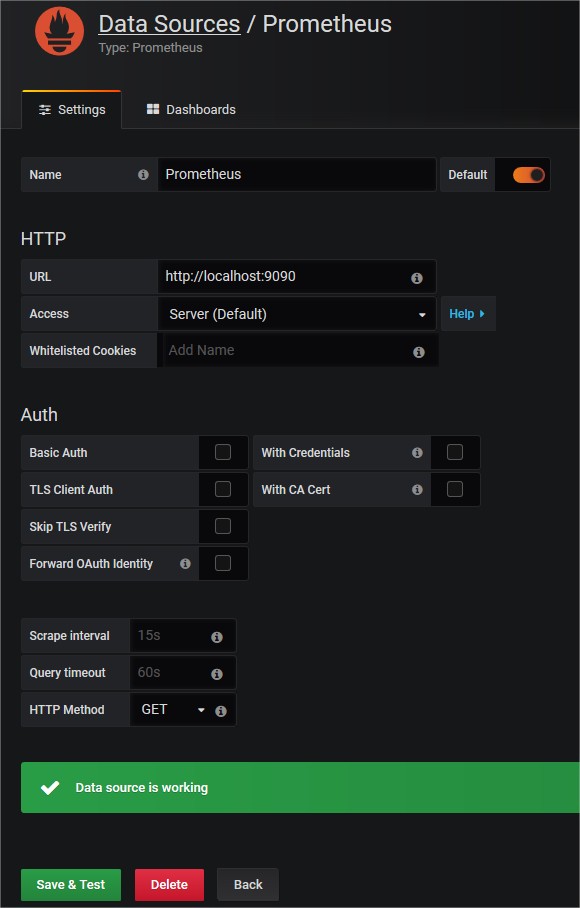
Task: Open the Access Server (Default) dropdown
Action: point(297,314)
